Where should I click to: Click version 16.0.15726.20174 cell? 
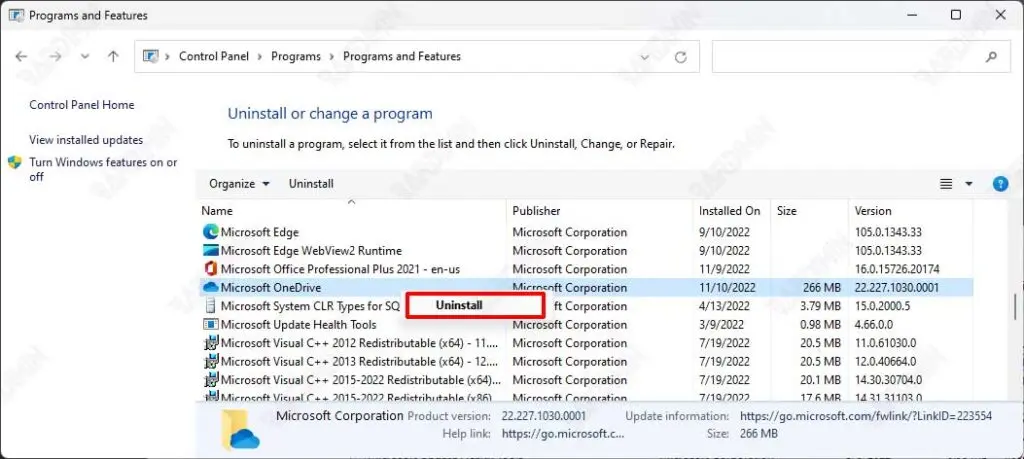897,269
